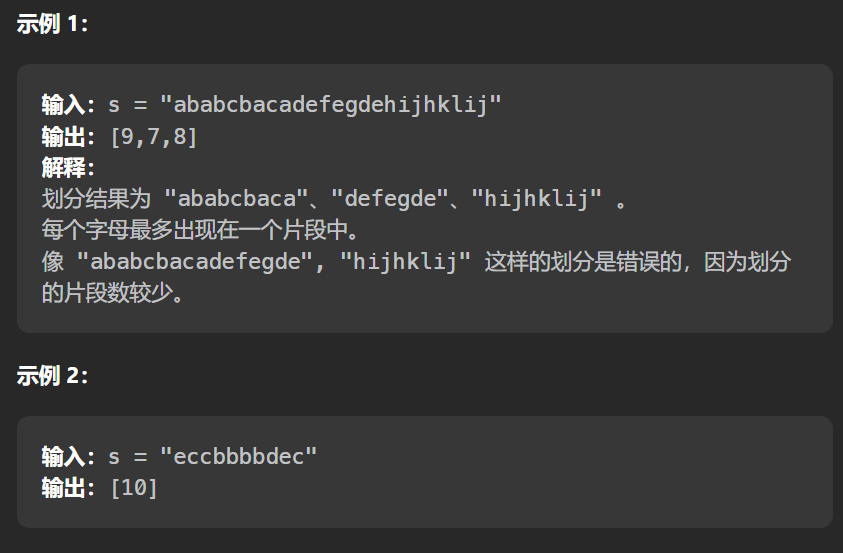Image resolution: width=843 pixels, height=553 pixels.
Task: Click the [9,7,8] output value
Action: tap(154, 137)
